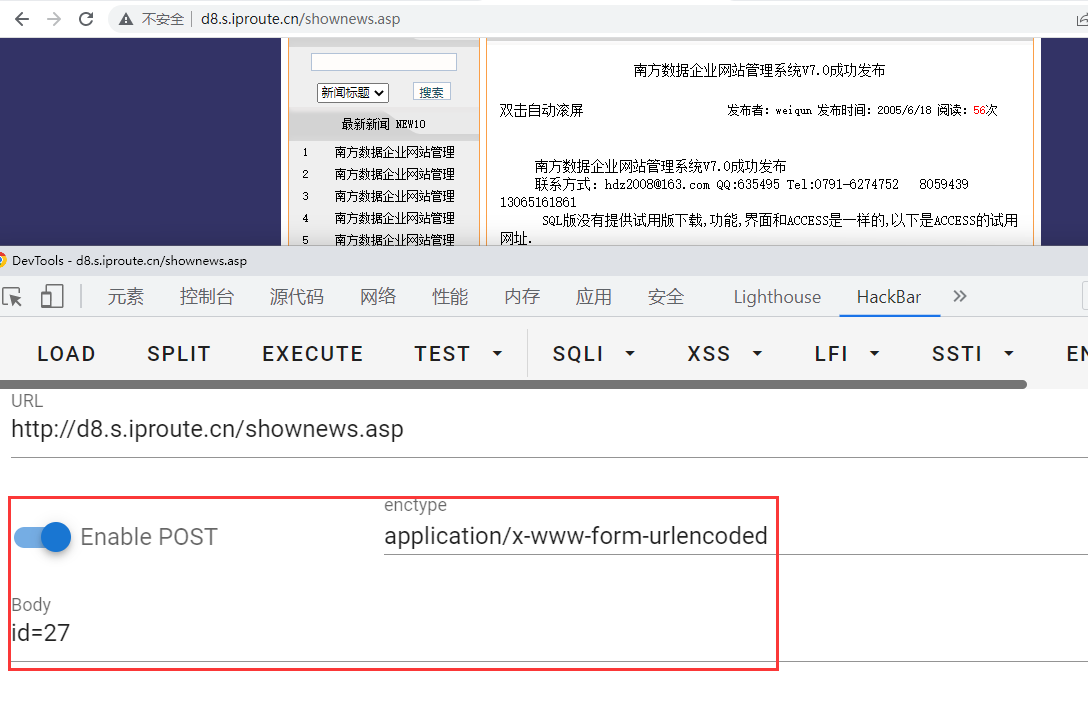Disable the Enable POST switch
The height and width of the screenshot is (704, 1088).
(x=44, y=537)
